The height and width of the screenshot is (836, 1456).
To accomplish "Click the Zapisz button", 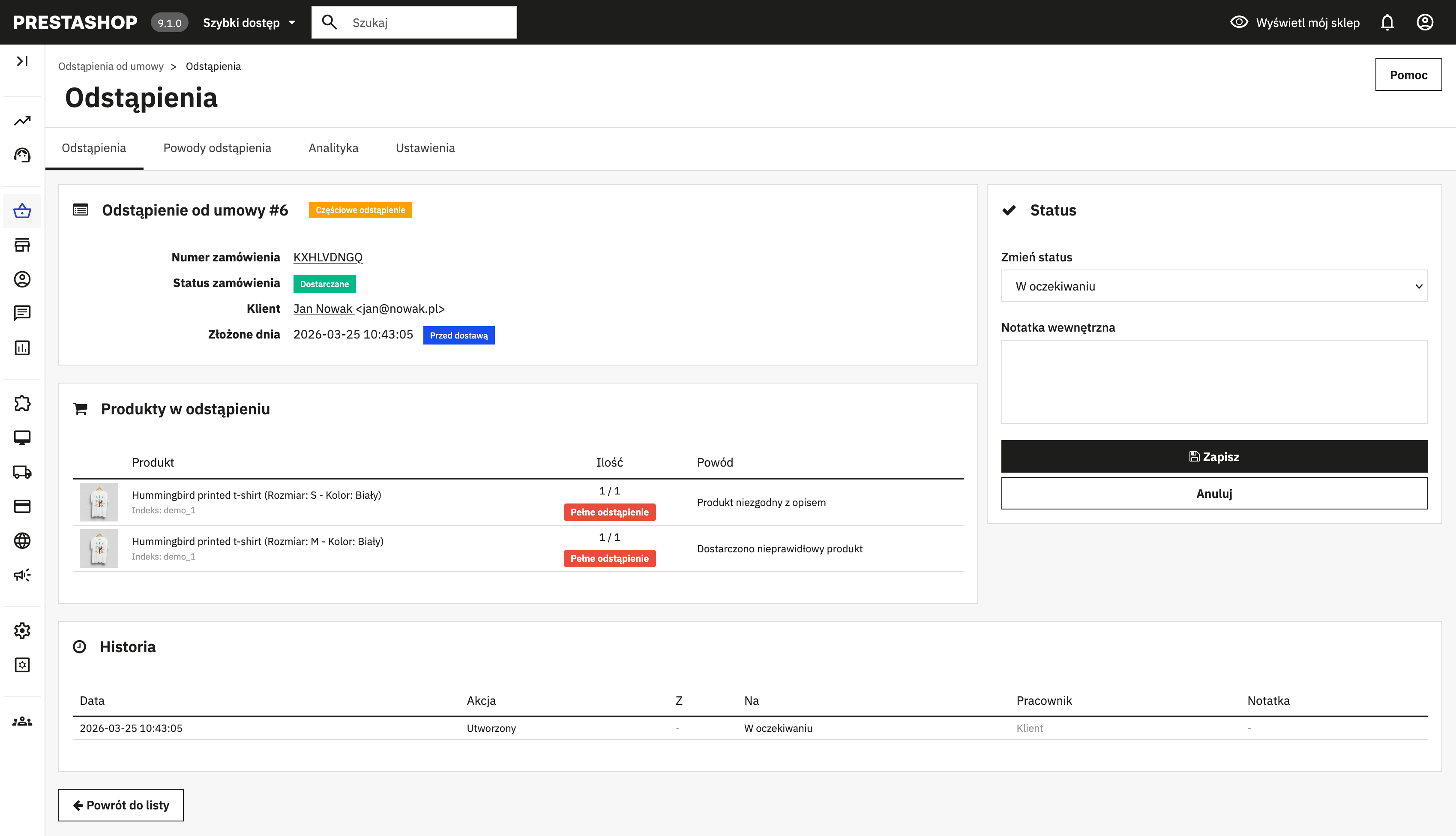I will (x=1214, y=456).
